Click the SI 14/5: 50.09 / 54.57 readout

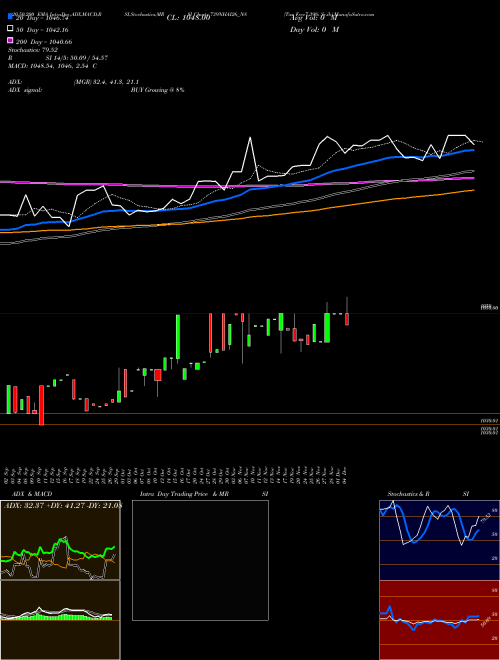tap(77, 58)
